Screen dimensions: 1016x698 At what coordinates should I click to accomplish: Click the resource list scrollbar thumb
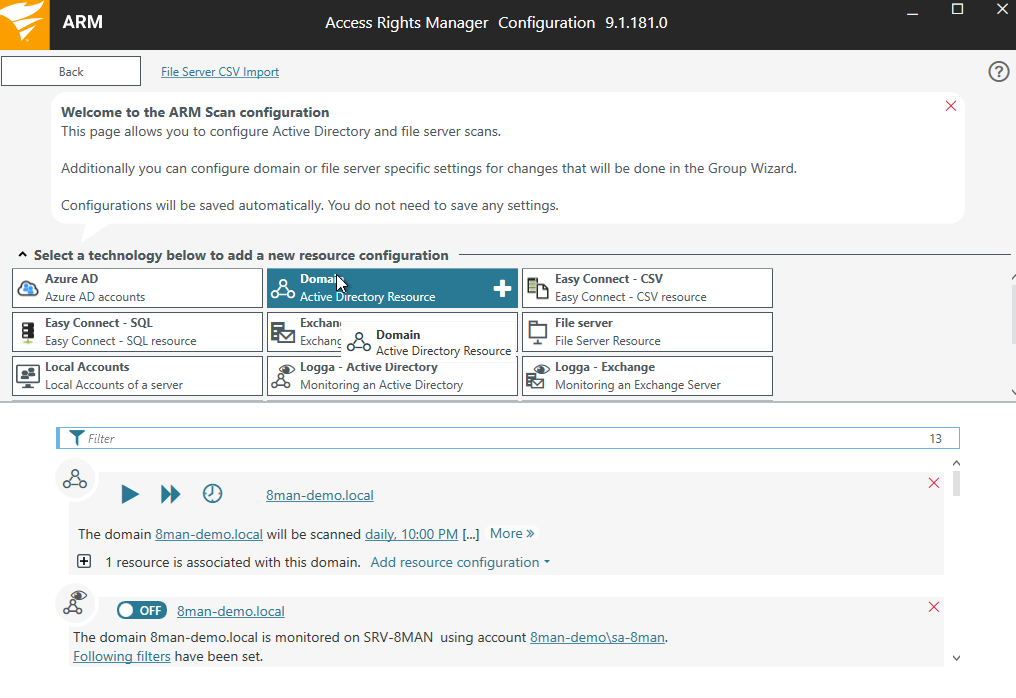956,483
